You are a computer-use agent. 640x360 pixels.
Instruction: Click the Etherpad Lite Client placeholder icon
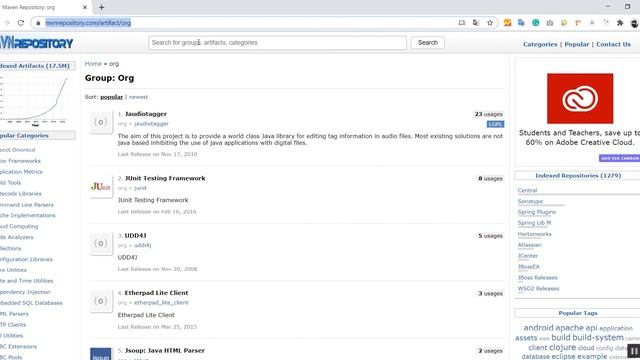coord(101,301)
